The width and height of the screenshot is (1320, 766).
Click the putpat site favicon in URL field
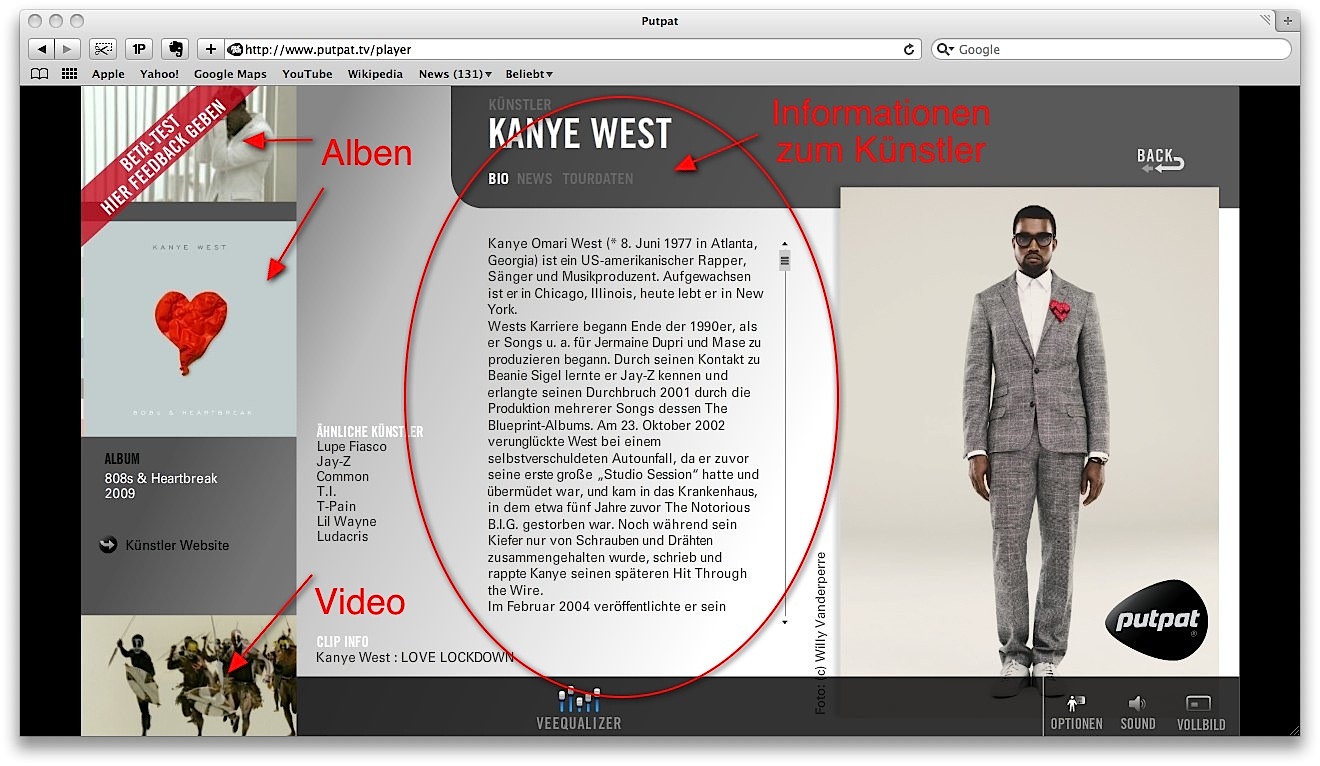coord(235,49)
